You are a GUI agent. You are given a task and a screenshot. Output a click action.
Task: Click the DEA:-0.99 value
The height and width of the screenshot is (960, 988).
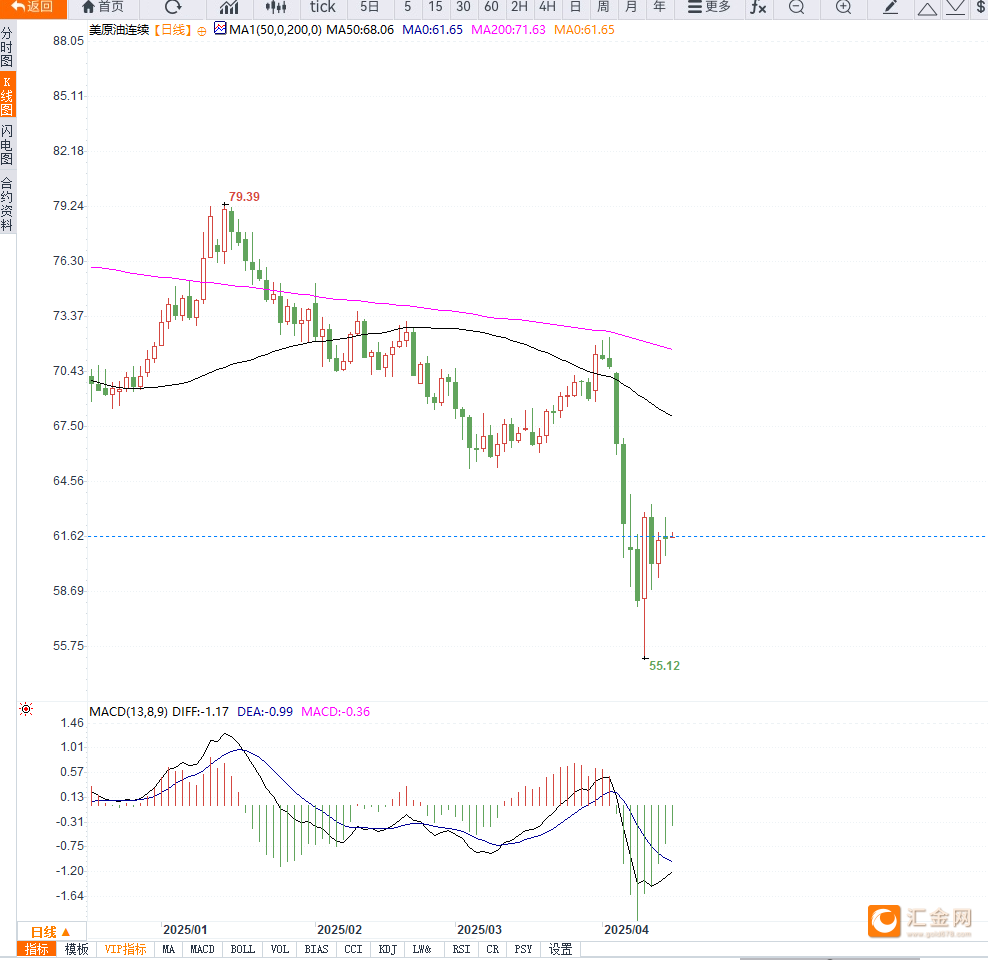265,712
